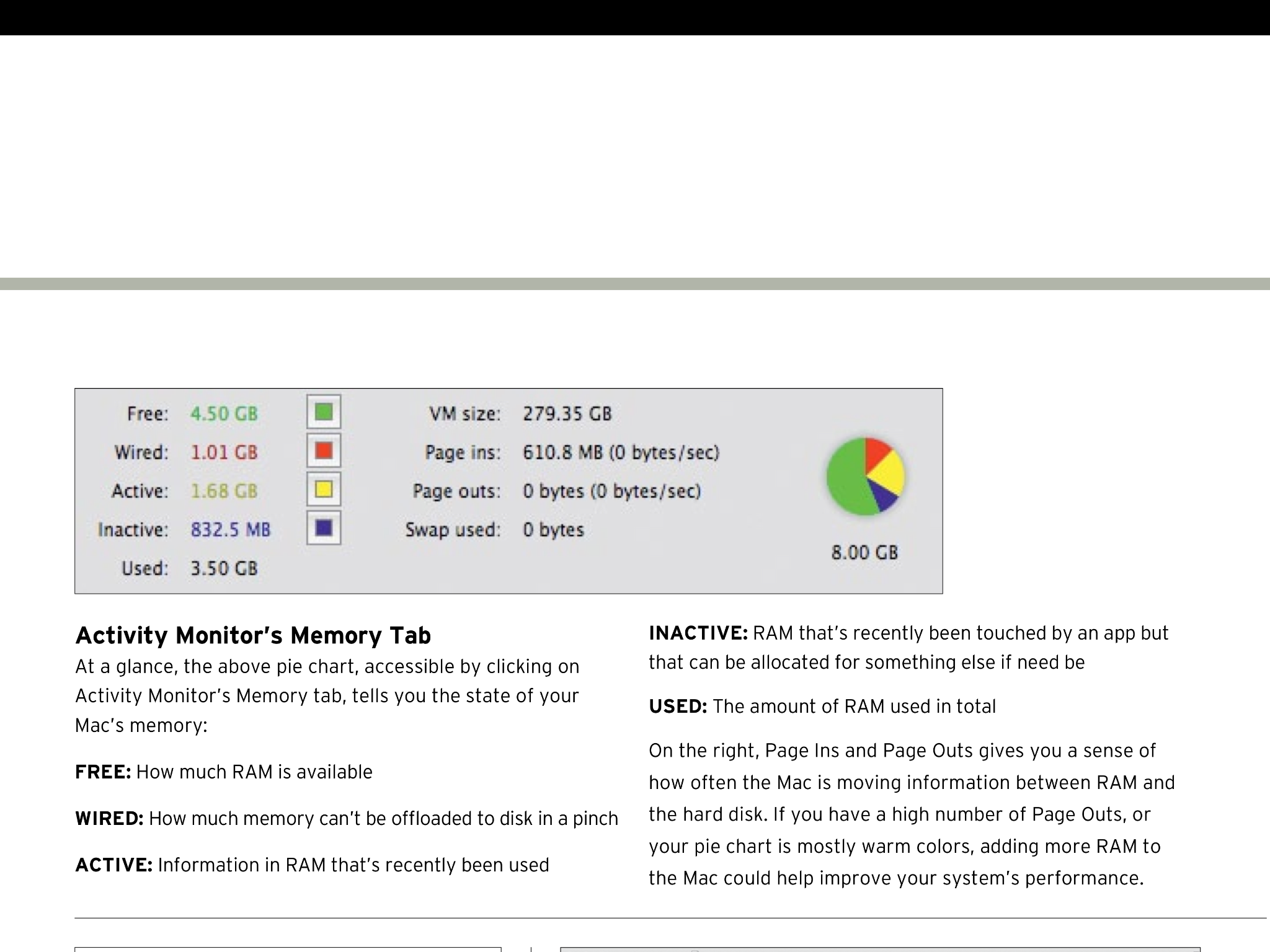Click the Used: label in memory panel
The height and width of the screenshot is (952, 1270).
coord(144,568)
